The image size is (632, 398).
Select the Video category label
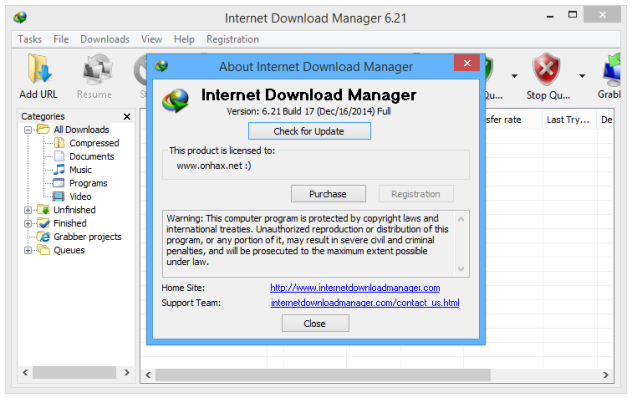[x=80, y=196]
